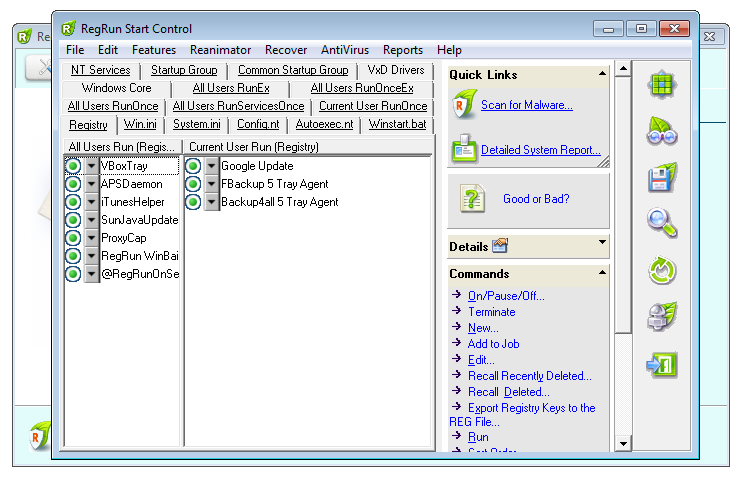Click the Current User Run (Registry) column header

coord(309,147)
